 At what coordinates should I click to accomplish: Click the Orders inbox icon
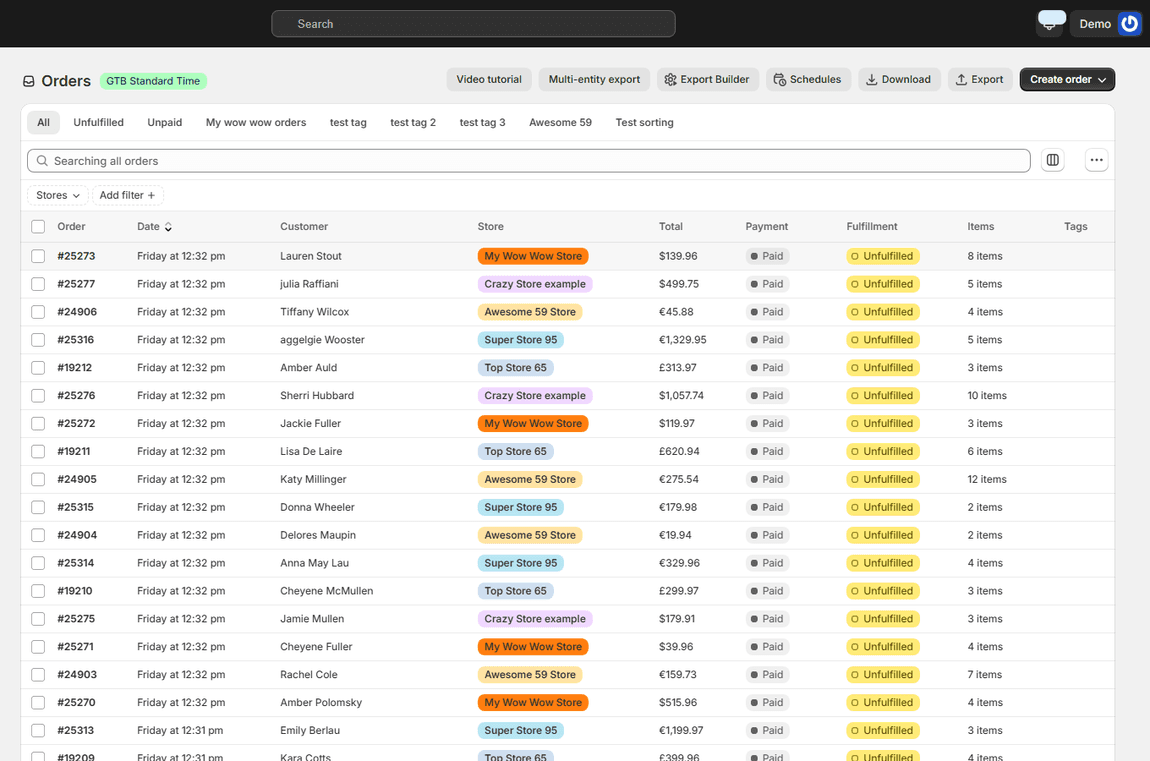click(29, 81)
